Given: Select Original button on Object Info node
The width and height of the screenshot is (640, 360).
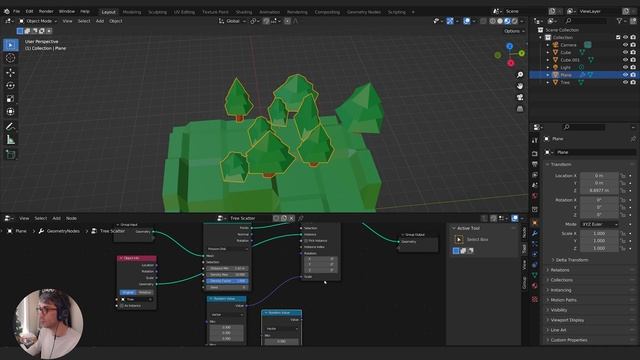Looking at the screenshot, I should tap(128, 292).
